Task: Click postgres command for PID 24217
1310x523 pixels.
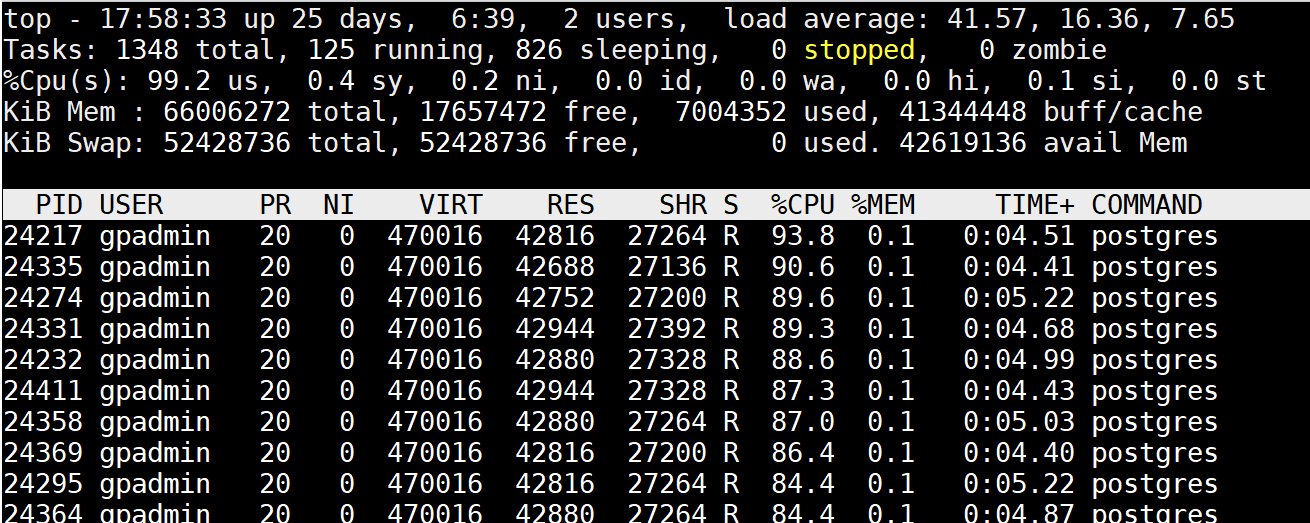Action: pyautogui.click(x=1155, y=237)
